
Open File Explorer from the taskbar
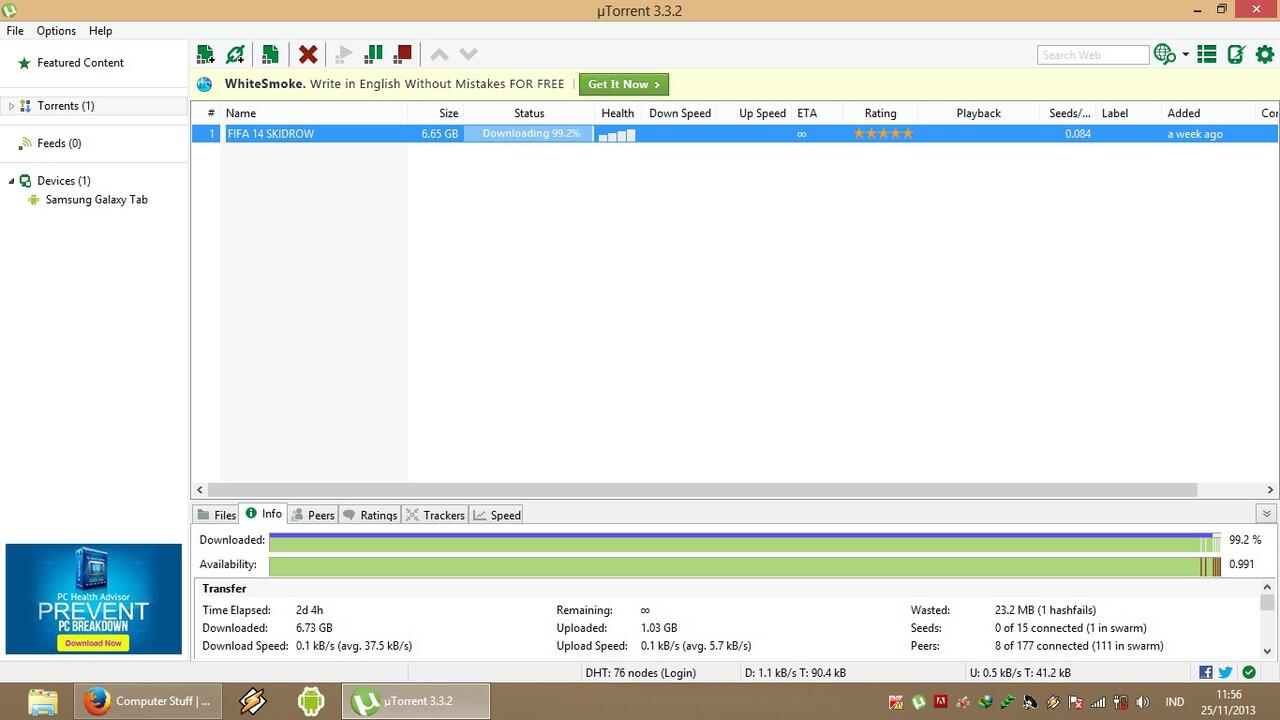tap(43, 701)
